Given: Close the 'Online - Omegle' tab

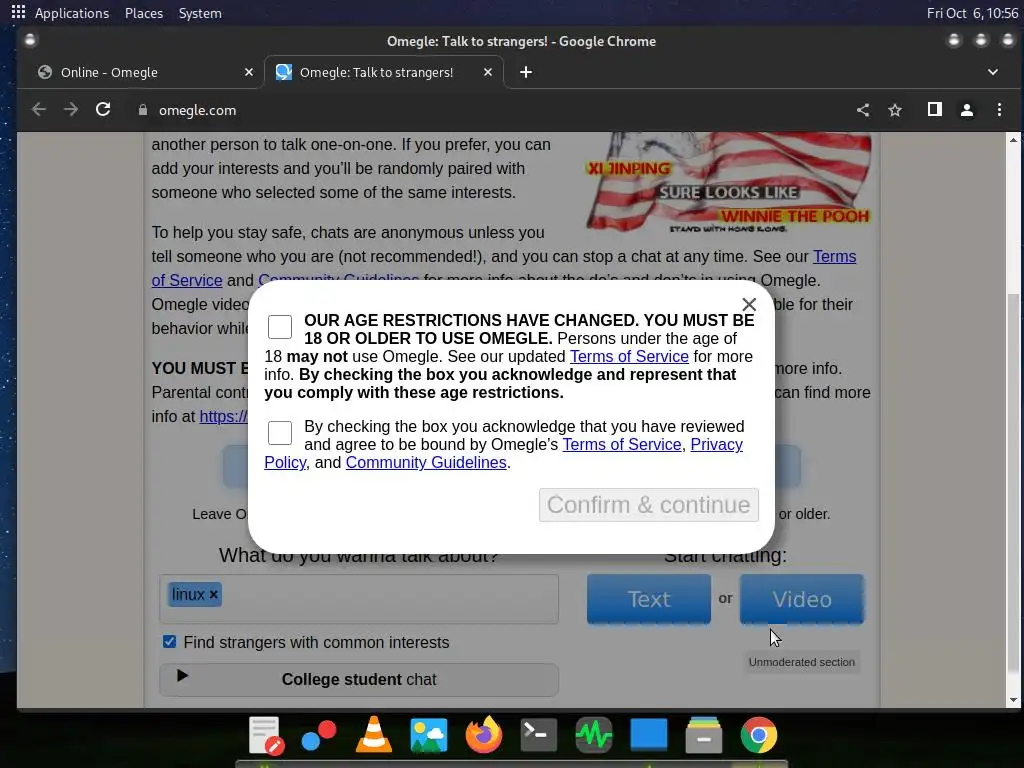Looking at the screenshot, I should pos(249,72).
